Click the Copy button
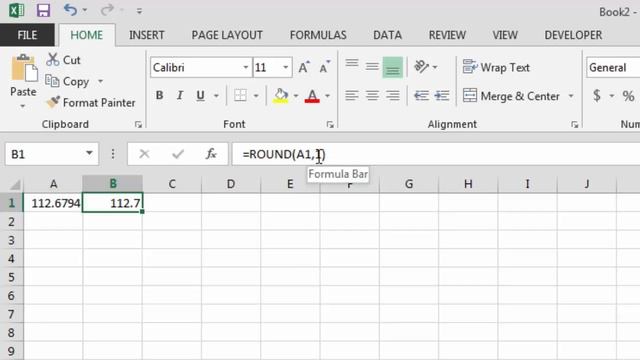The height and width of the screenshot is (360, 640). click(68, 81)
